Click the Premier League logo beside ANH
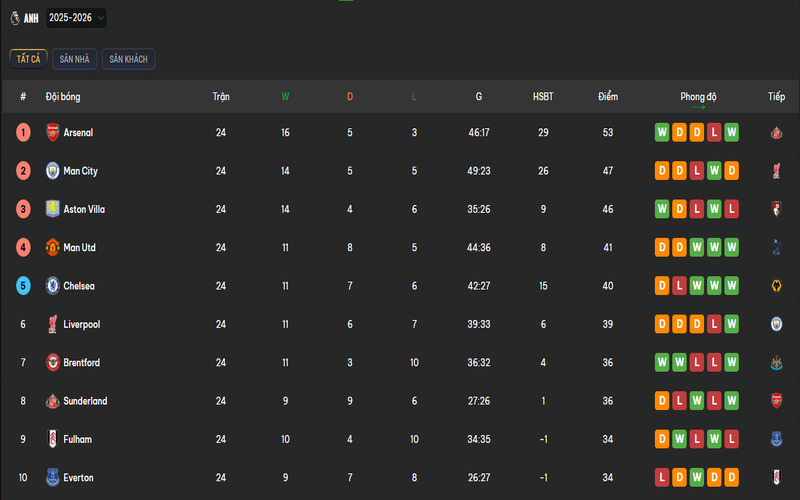The image size is (800, 500). pyautogui.click(x=14, y=18)
